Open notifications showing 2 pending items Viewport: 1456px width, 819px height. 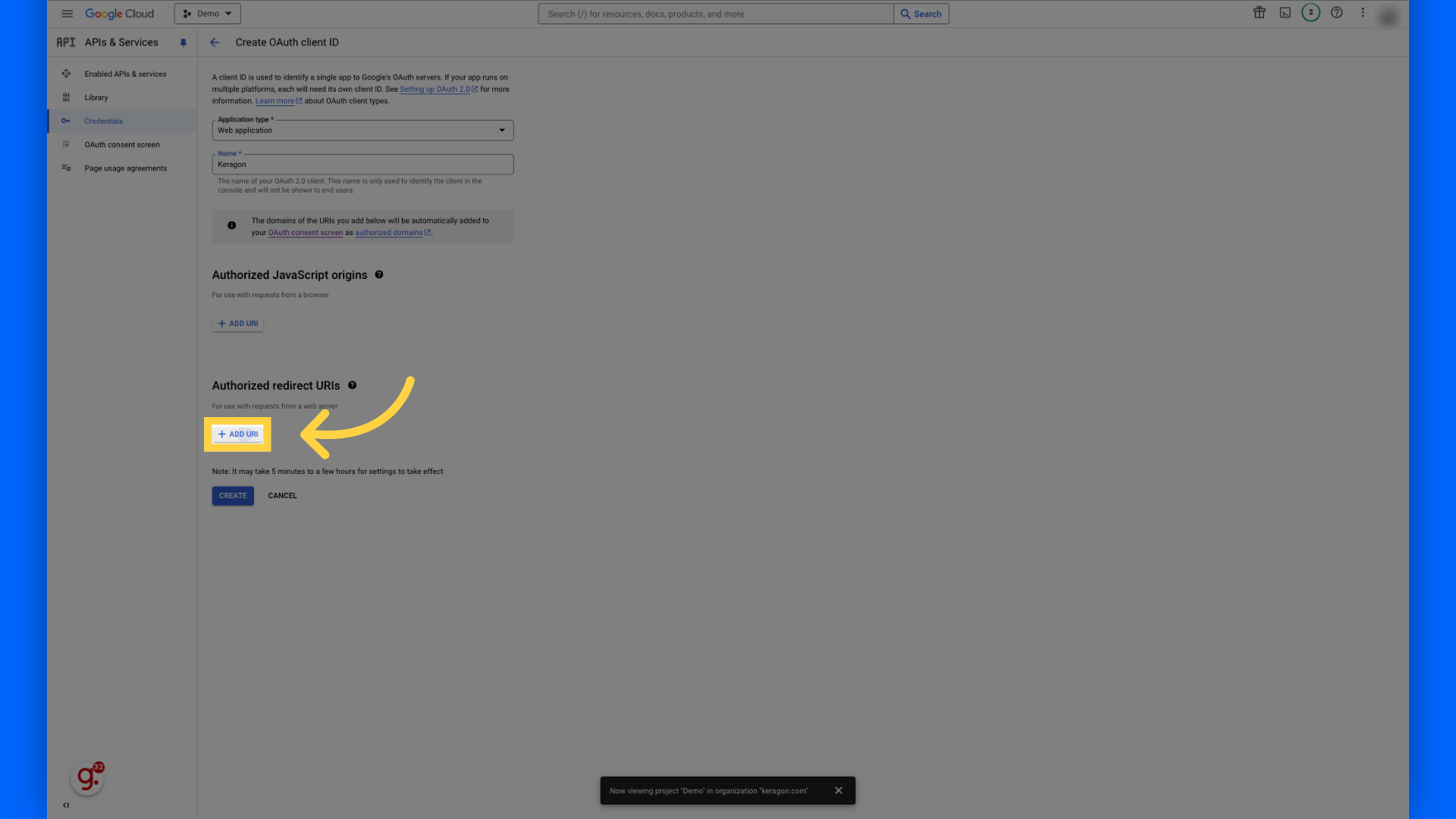(x=1310, y=13)
